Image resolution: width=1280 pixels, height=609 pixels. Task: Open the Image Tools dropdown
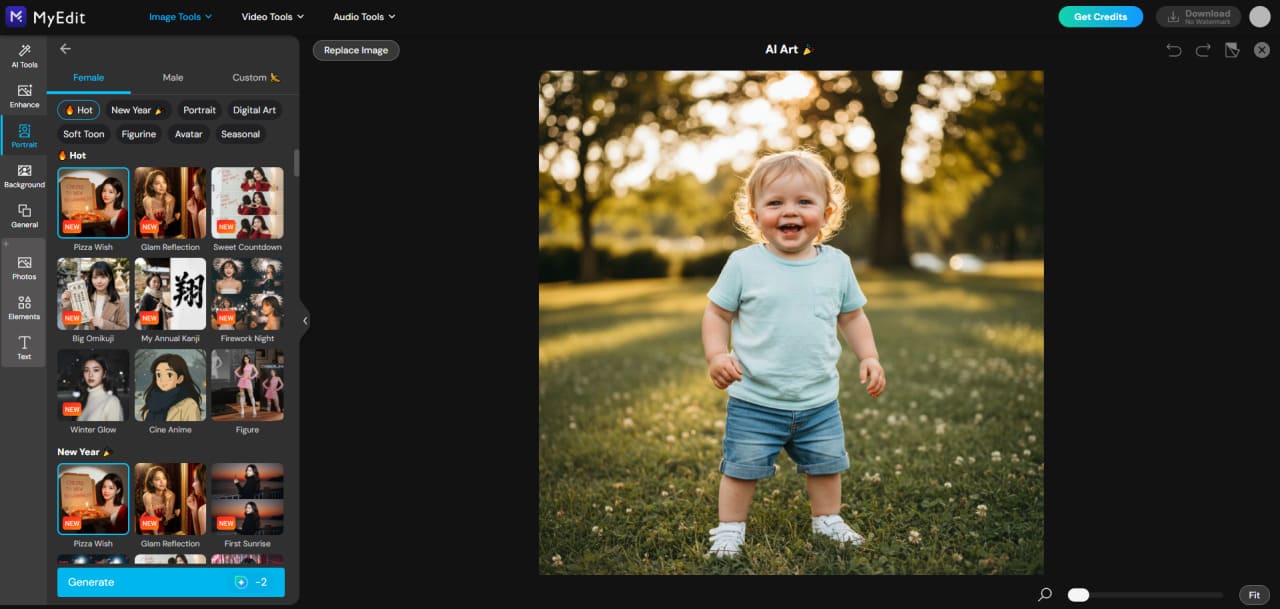pos(181,17)
